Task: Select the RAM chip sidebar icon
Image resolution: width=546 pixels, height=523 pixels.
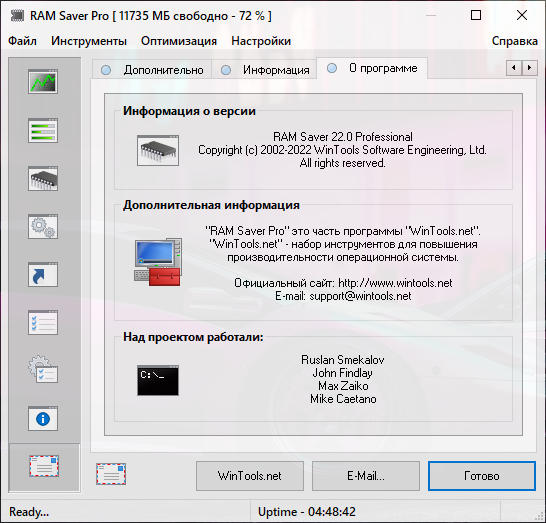Action: (43, 178)
